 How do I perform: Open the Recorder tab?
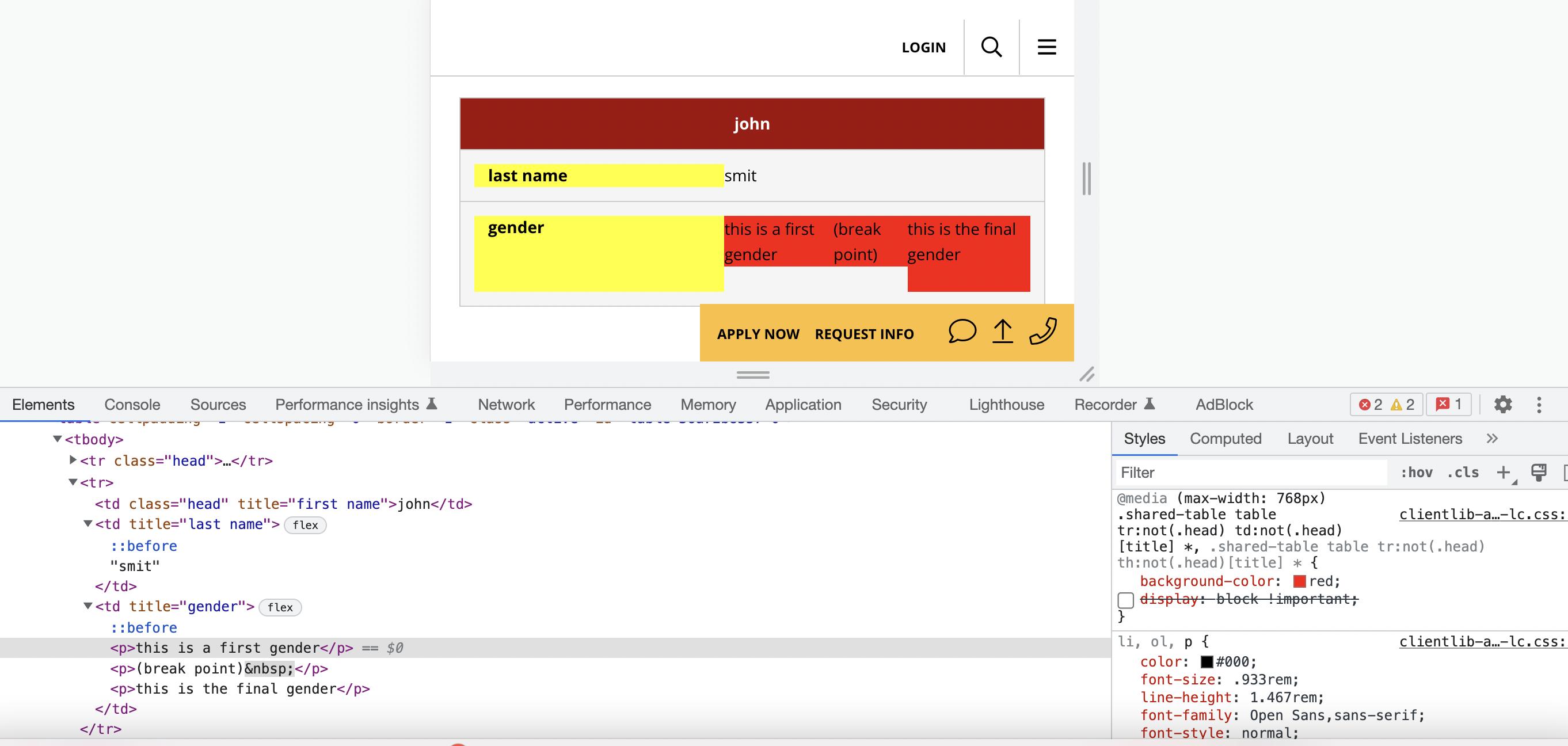1114,405
